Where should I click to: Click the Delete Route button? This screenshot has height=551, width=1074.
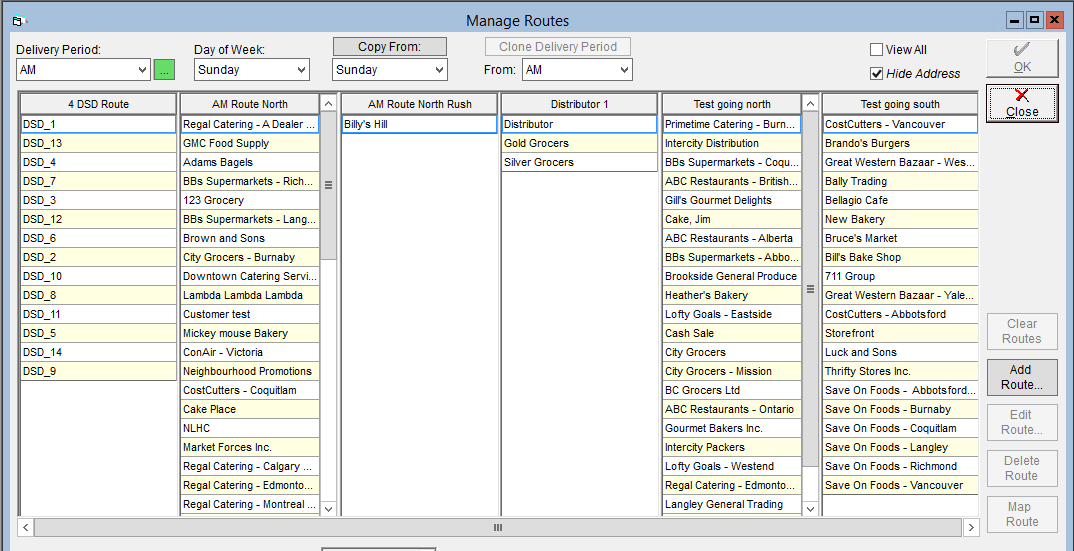[x=1022, y=468]
